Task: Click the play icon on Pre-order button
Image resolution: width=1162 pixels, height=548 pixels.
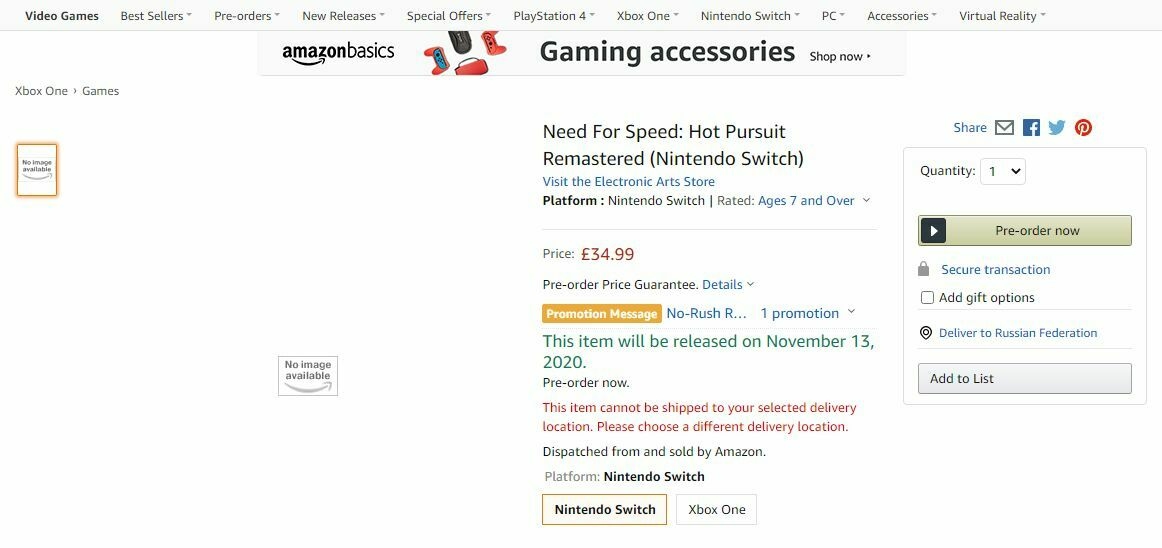Action: click(933, 231)
